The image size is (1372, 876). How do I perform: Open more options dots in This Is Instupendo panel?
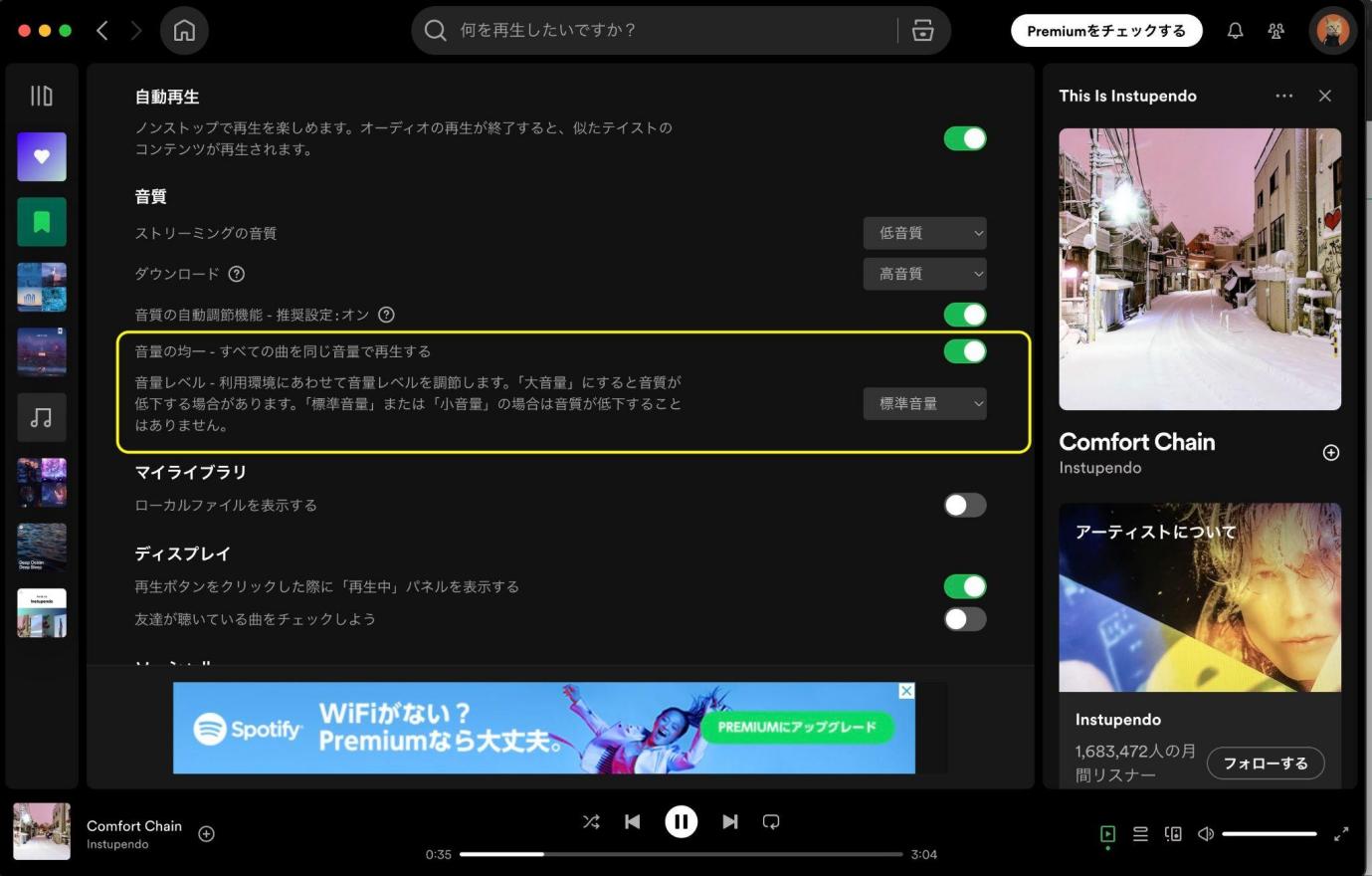pos(1284,96)
